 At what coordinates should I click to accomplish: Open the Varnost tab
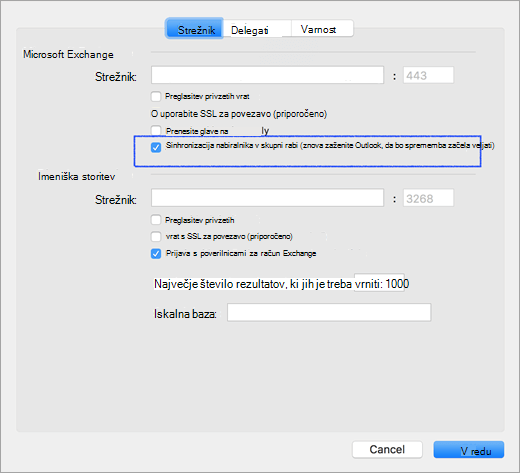[x=322, y=29]
